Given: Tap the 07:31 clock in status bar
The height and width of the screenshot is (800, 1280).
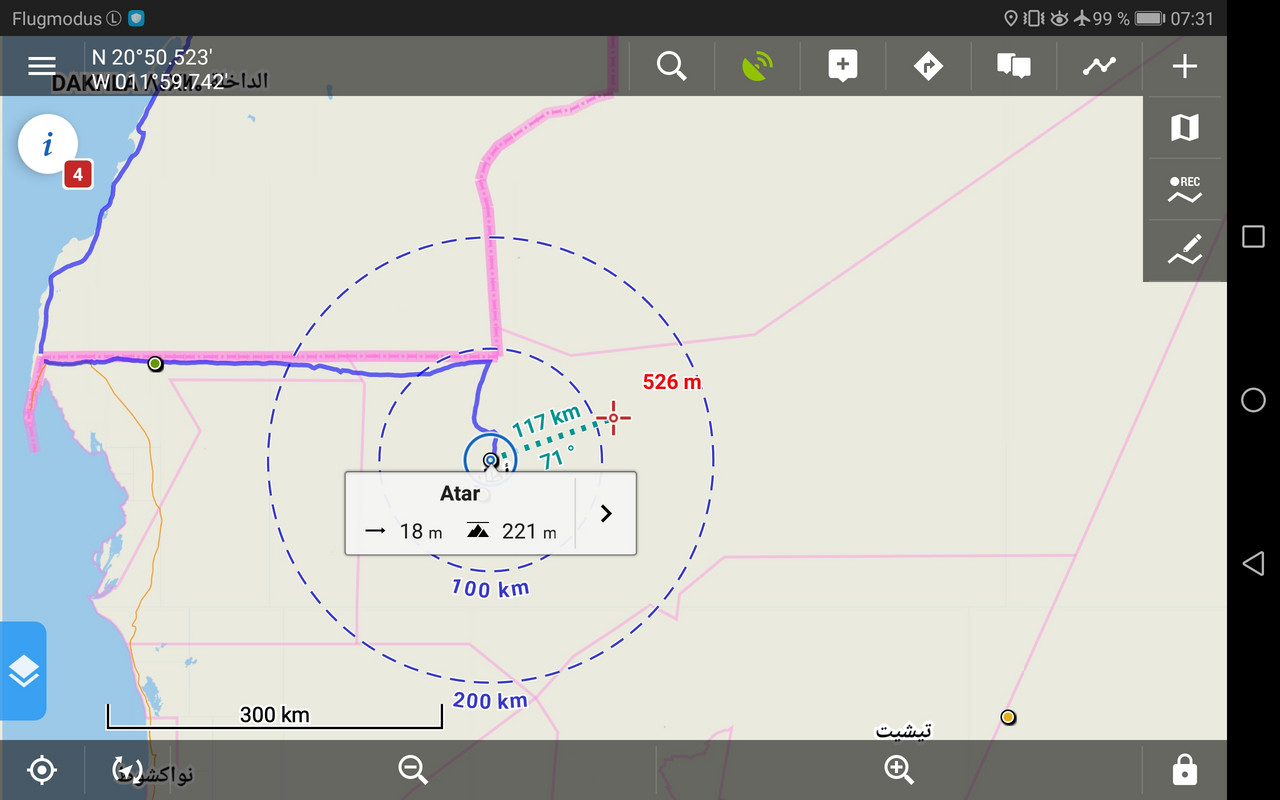Looking at the screenshot, I should (1192, 19).
